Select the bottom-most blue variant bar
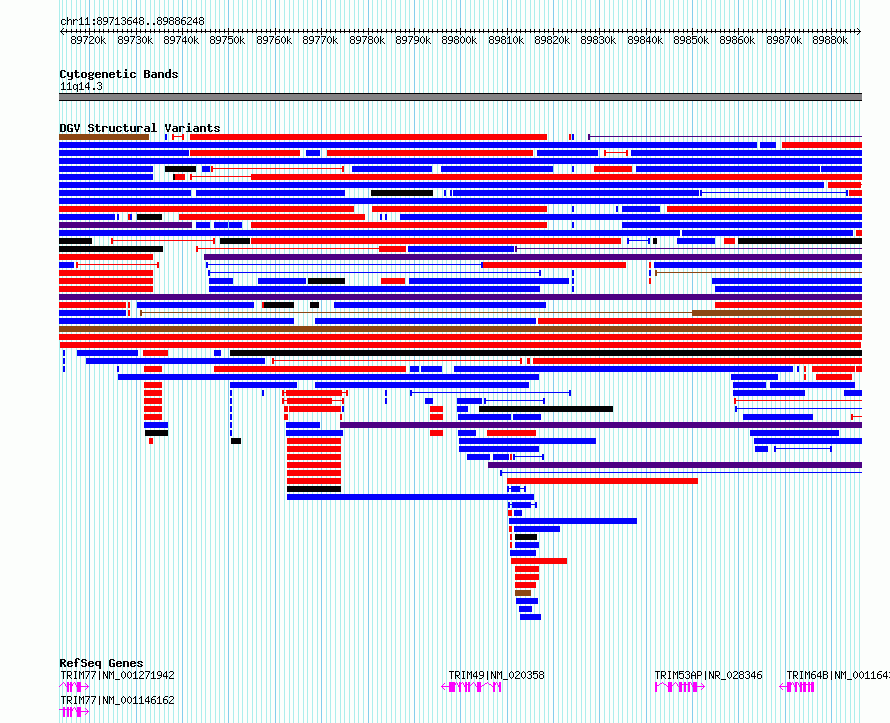Screen dimensions: 890x723 (530, 617)
